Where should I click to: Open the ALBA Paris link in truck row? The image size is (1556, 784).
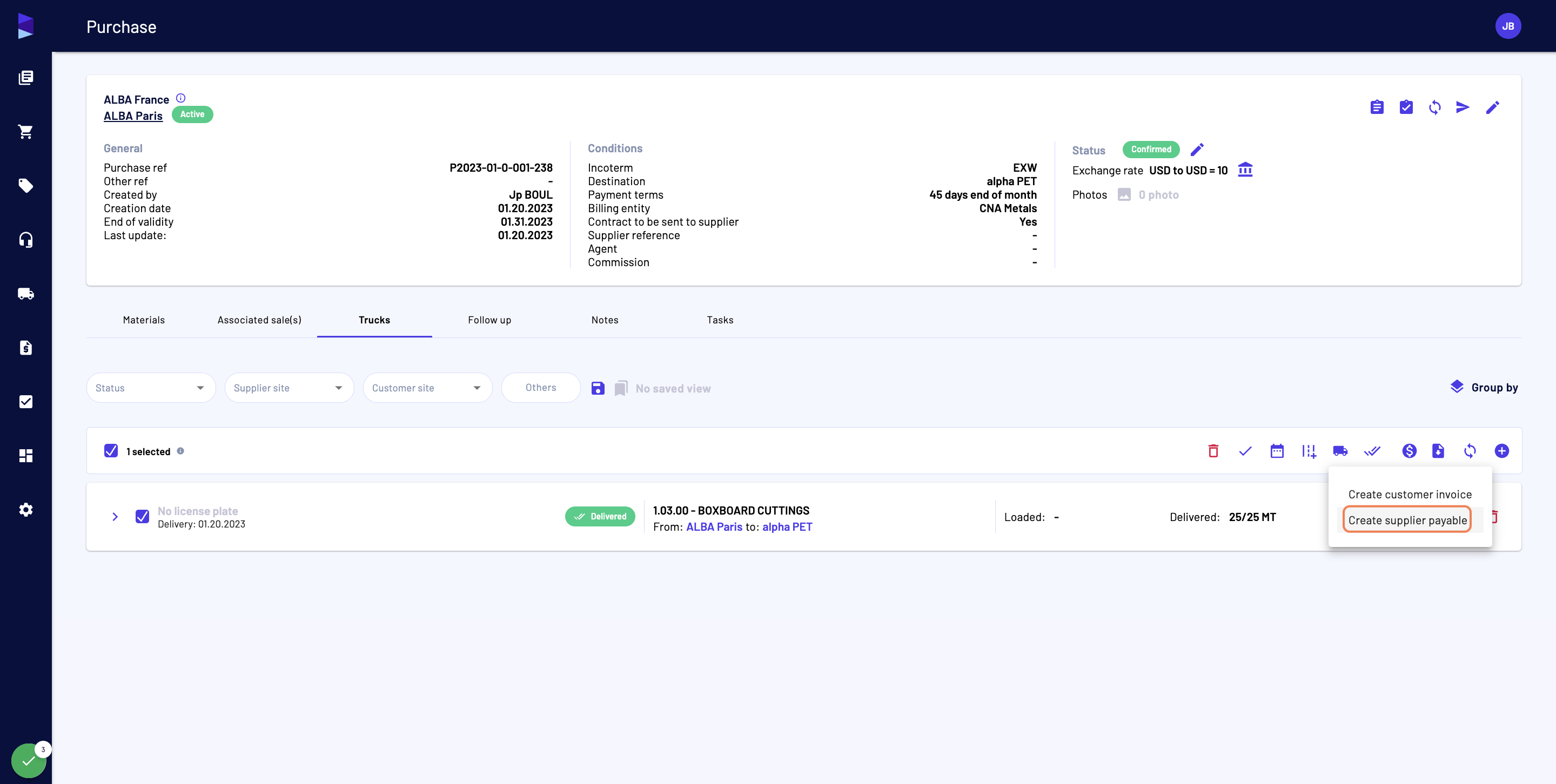[x=714, y=527]
